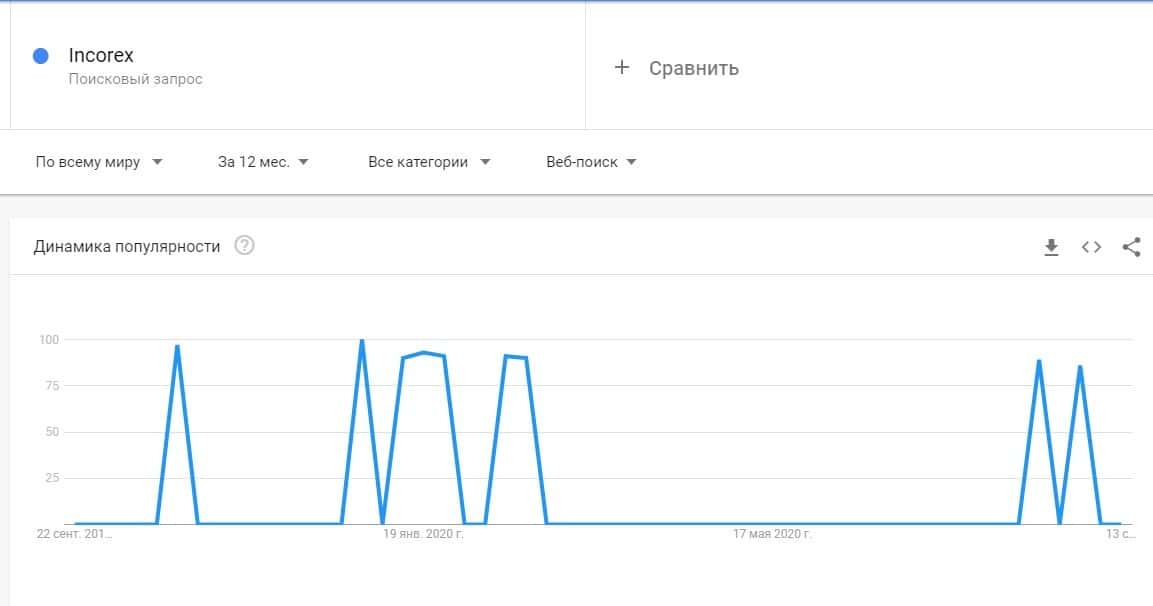Image resolution: width=1153 pixels, height=606 pixels.
Task: Click the 19 янв. 2020 г. axis label
Action: click(x=424, y=534)
